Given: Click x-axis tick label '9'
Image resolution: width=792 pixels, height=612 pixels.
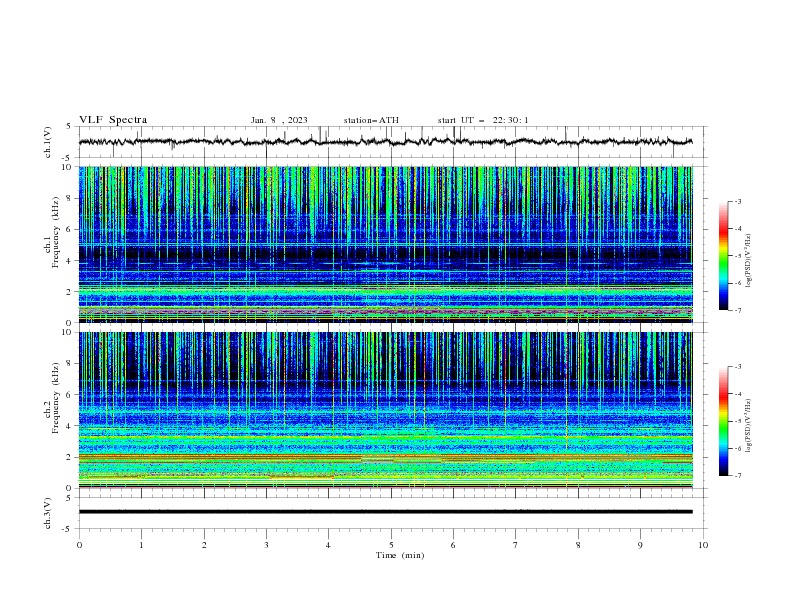Looking at the screenshot, I should click(x=640, y=545).
